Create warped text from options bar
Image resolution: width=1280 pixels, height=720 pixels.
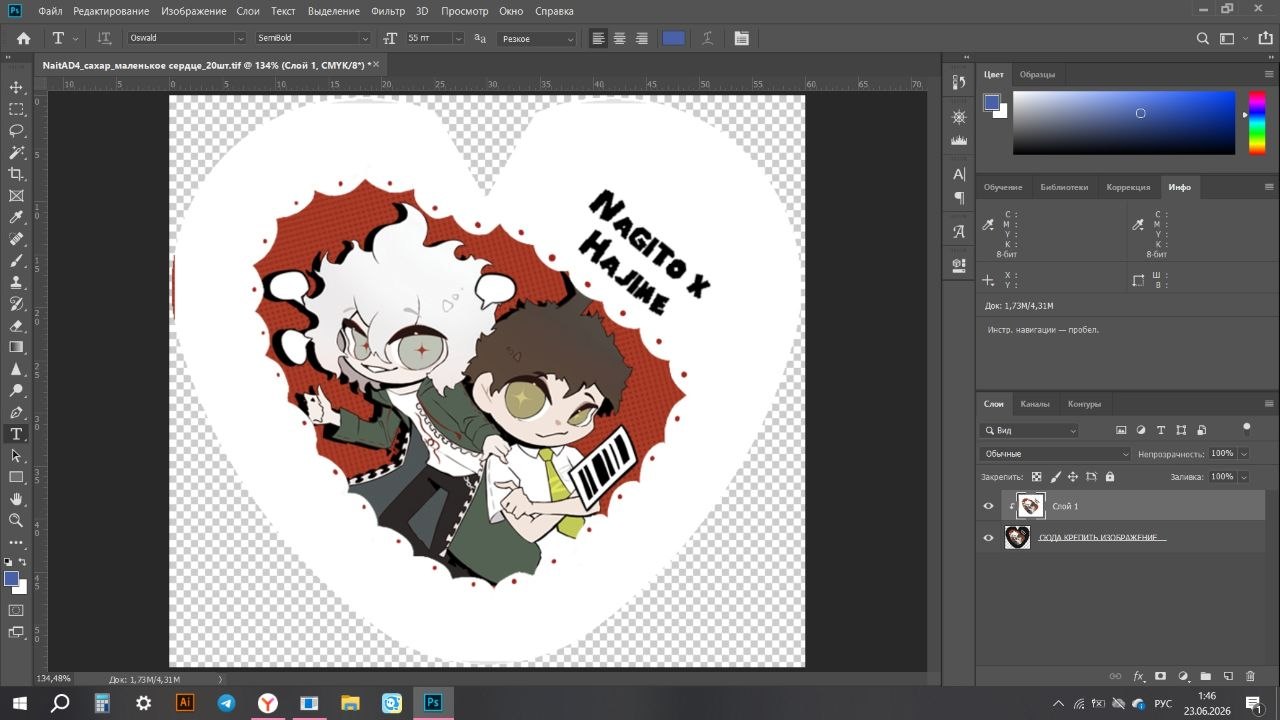(x=708, y=38)
